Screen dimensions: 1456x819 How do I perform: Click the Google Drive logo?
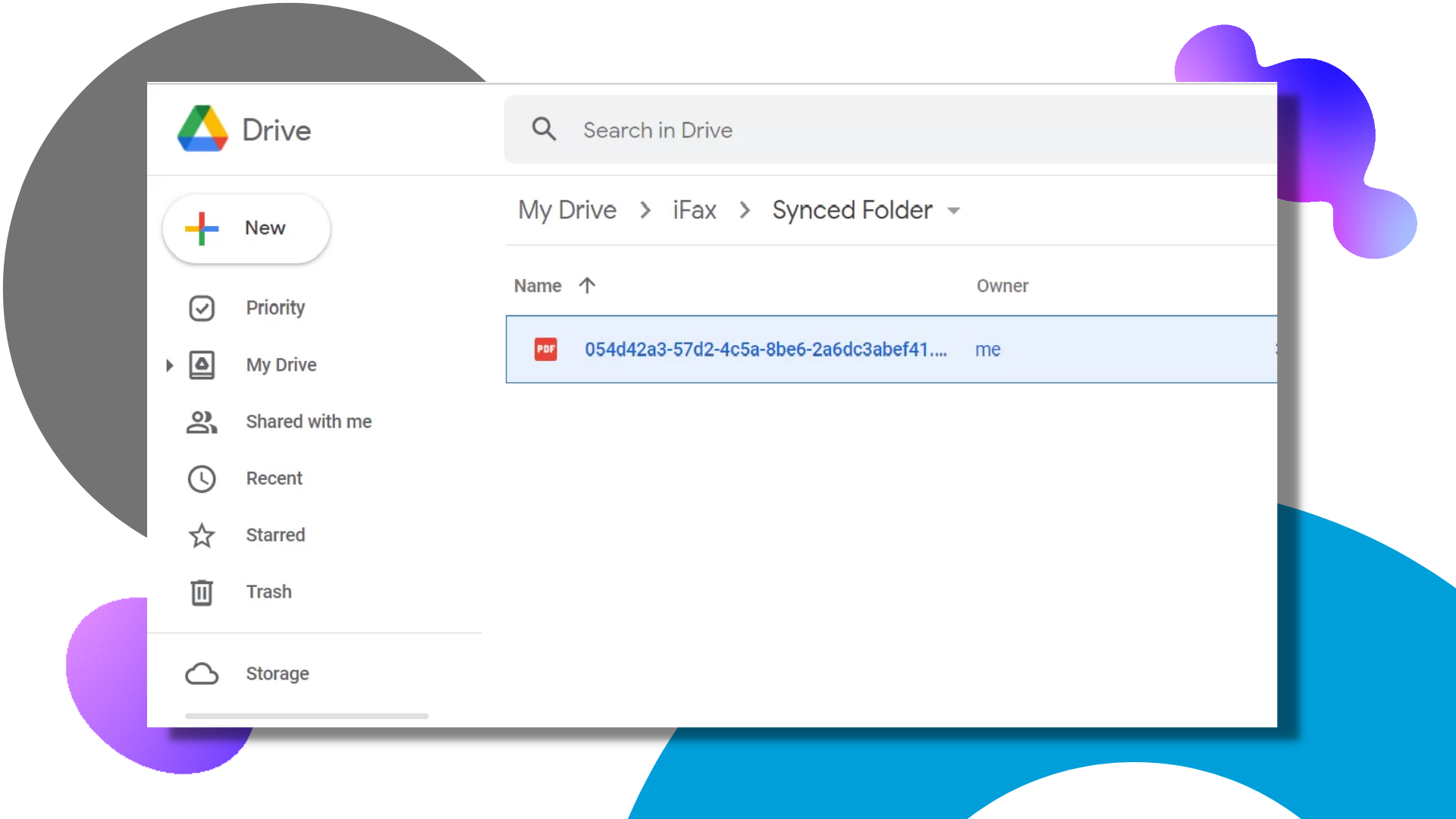click(x=201, y=130)
